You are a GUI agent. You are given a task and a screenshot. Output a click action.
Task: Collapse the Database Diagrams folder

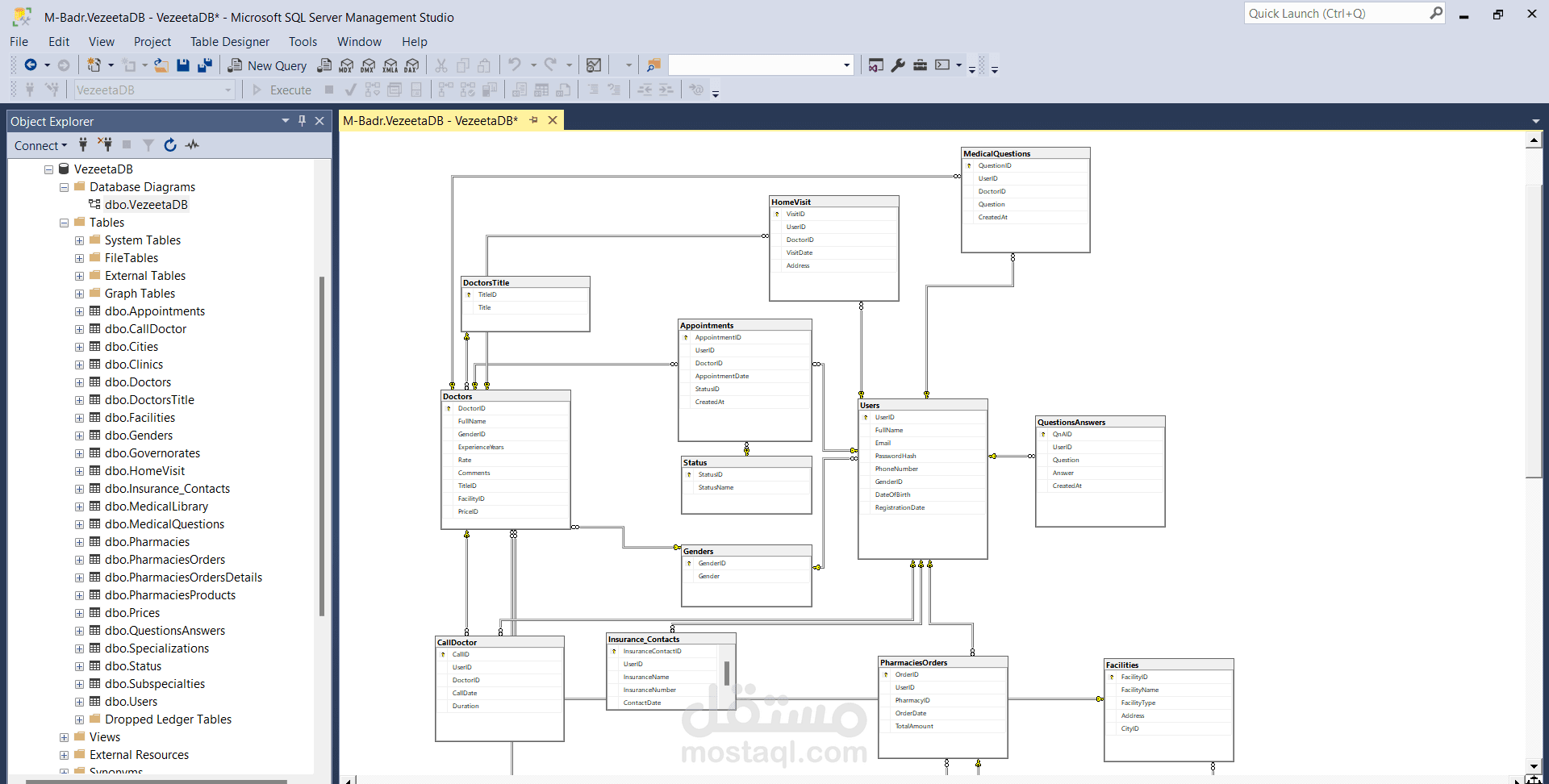[64, 187]
